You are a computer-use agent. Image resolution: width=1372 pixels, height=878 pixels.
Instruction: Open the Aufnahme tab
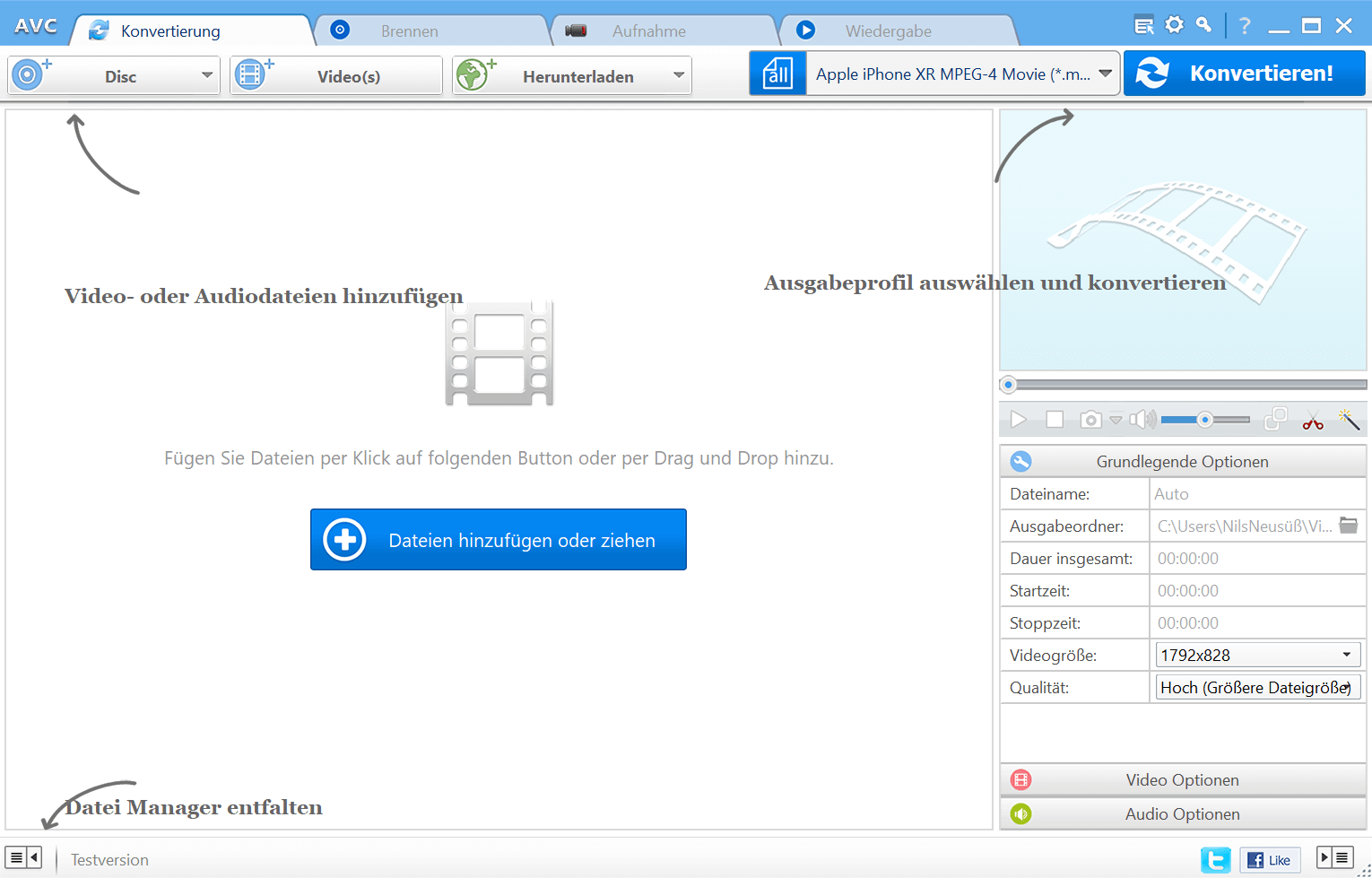click(x=664, y=30)
